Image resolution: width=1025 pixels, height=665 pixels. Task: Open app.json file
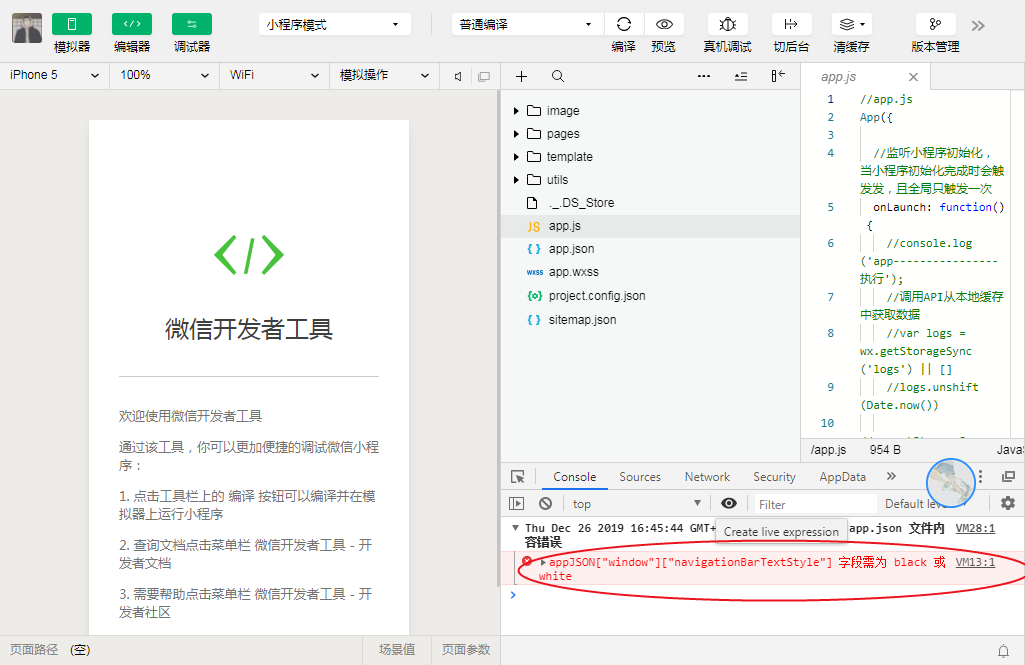click(650, 248)
